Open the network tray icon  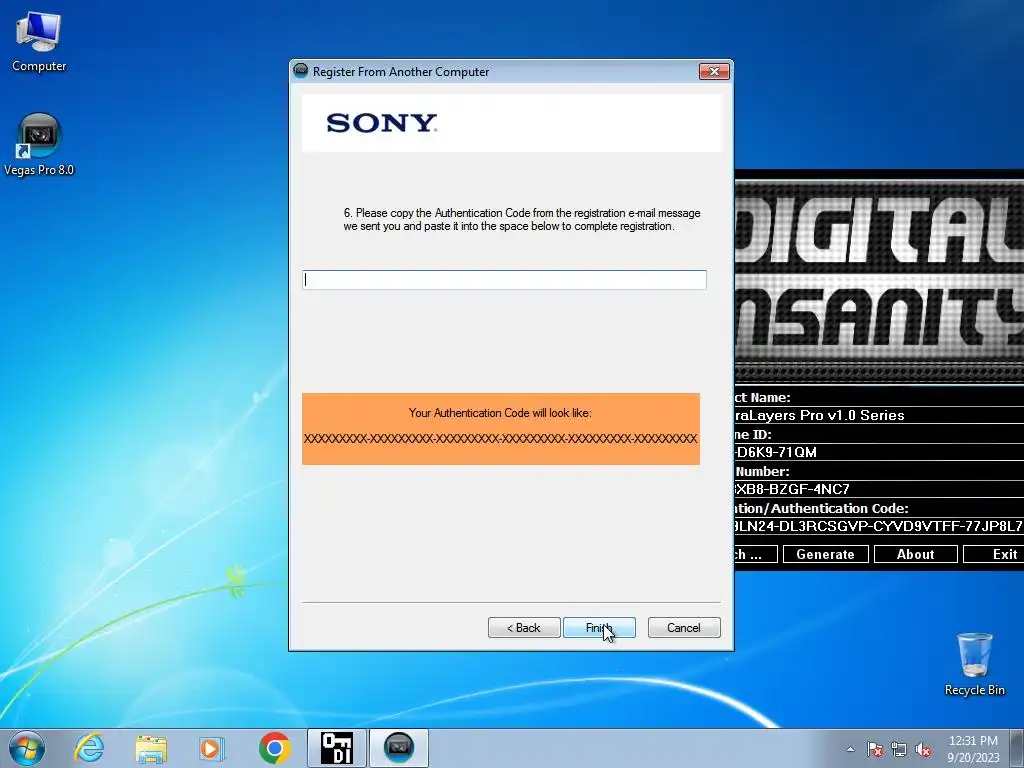point(899,749)
